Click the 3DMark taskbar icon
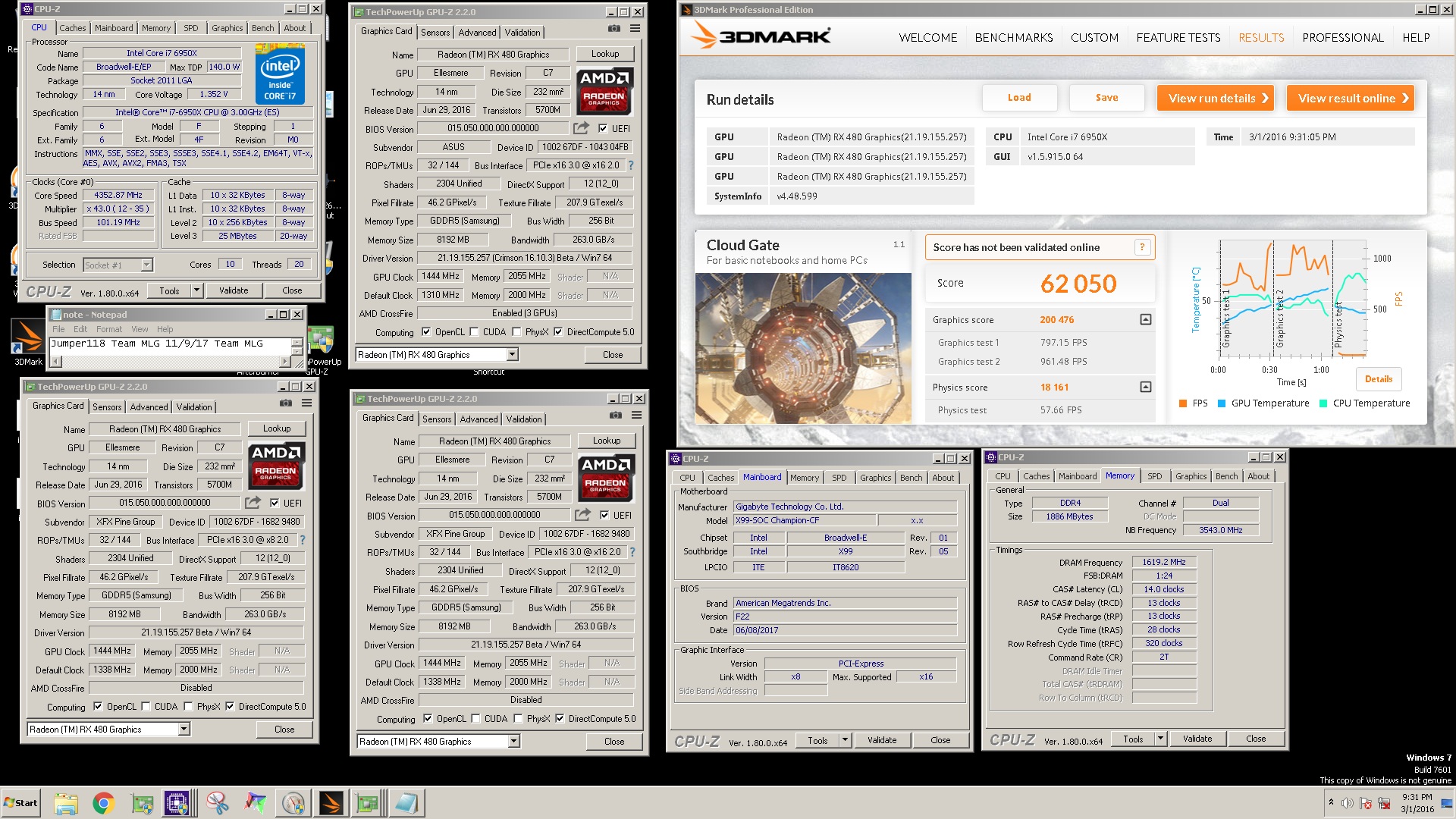1456x819 pixels. [331, 803]
